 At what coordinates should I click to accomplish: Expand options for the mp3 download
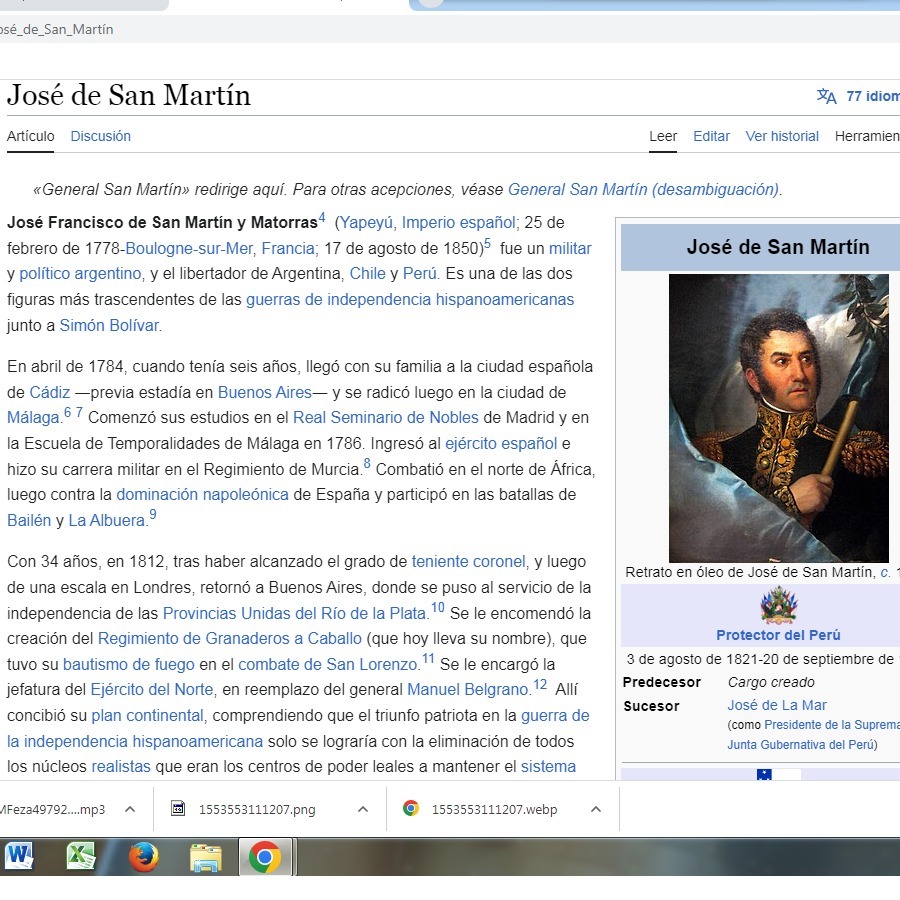click(130, 809)
